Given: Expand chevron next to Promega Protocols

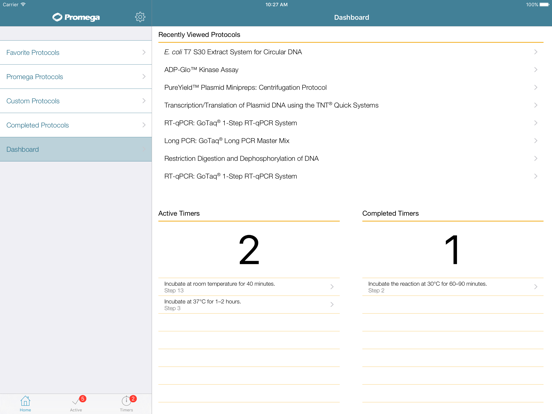Looking at the screenshot, I should click(x=144, y=77).
